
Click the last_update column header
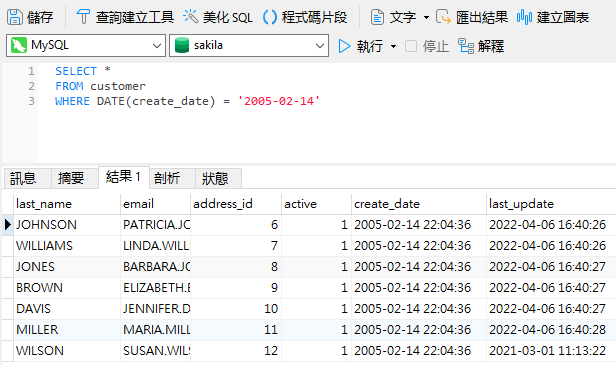point(551,204)
